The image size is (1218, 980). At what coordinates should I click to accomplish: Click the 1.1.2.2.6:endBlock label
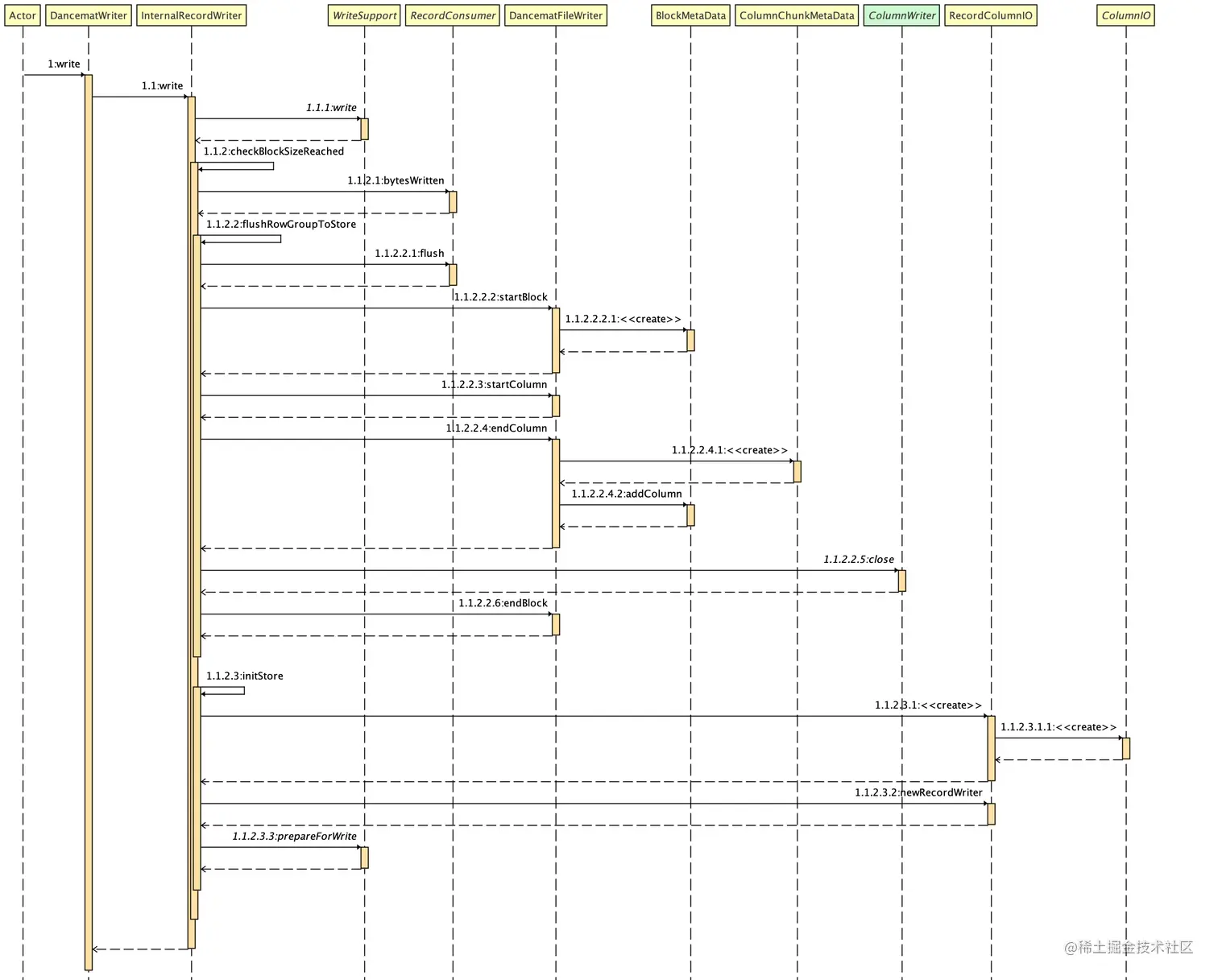(x=503, y=602)
